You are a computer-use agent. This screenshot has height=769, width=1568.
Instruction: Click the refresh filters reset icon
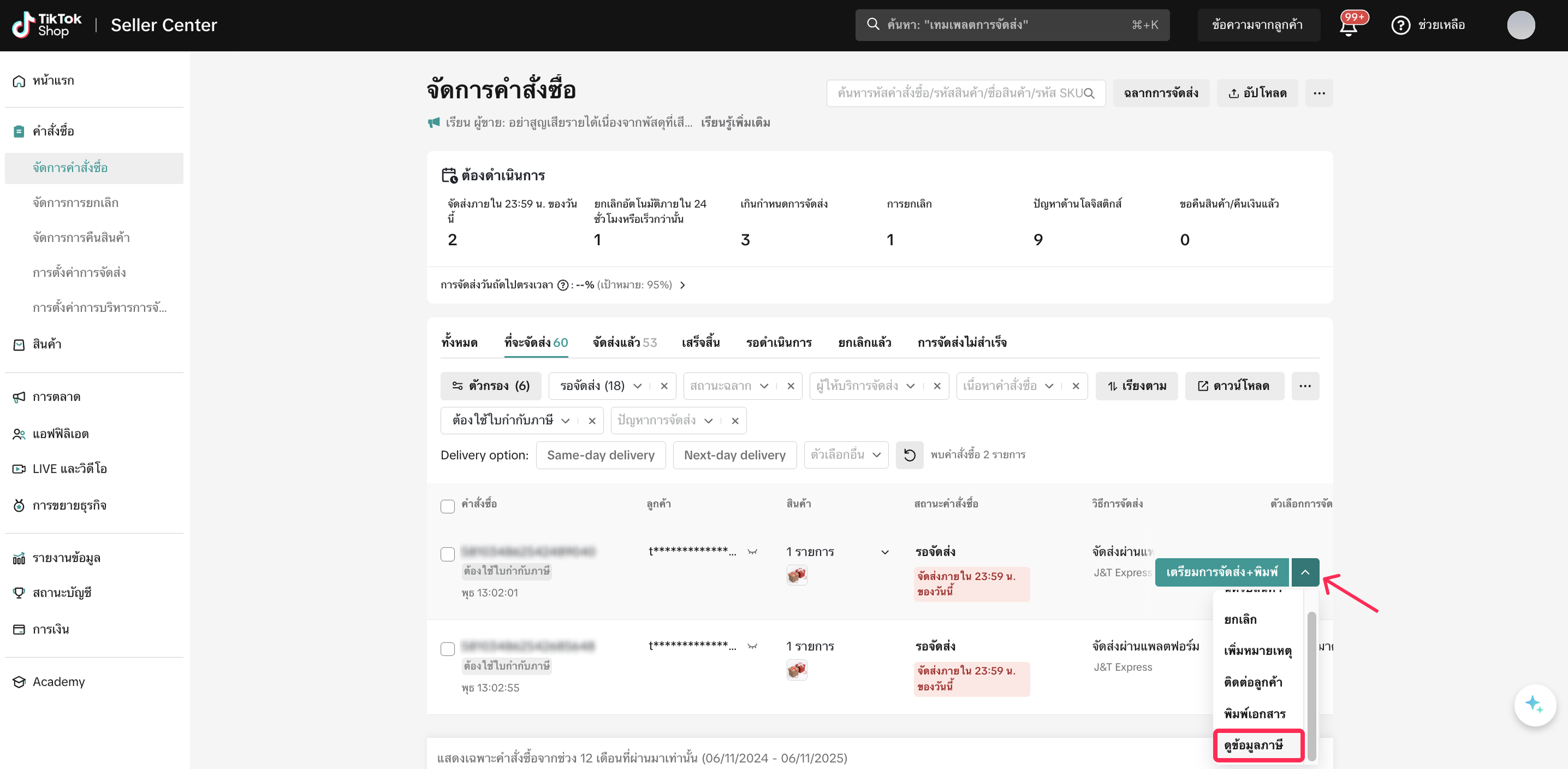tap(910, 456)
